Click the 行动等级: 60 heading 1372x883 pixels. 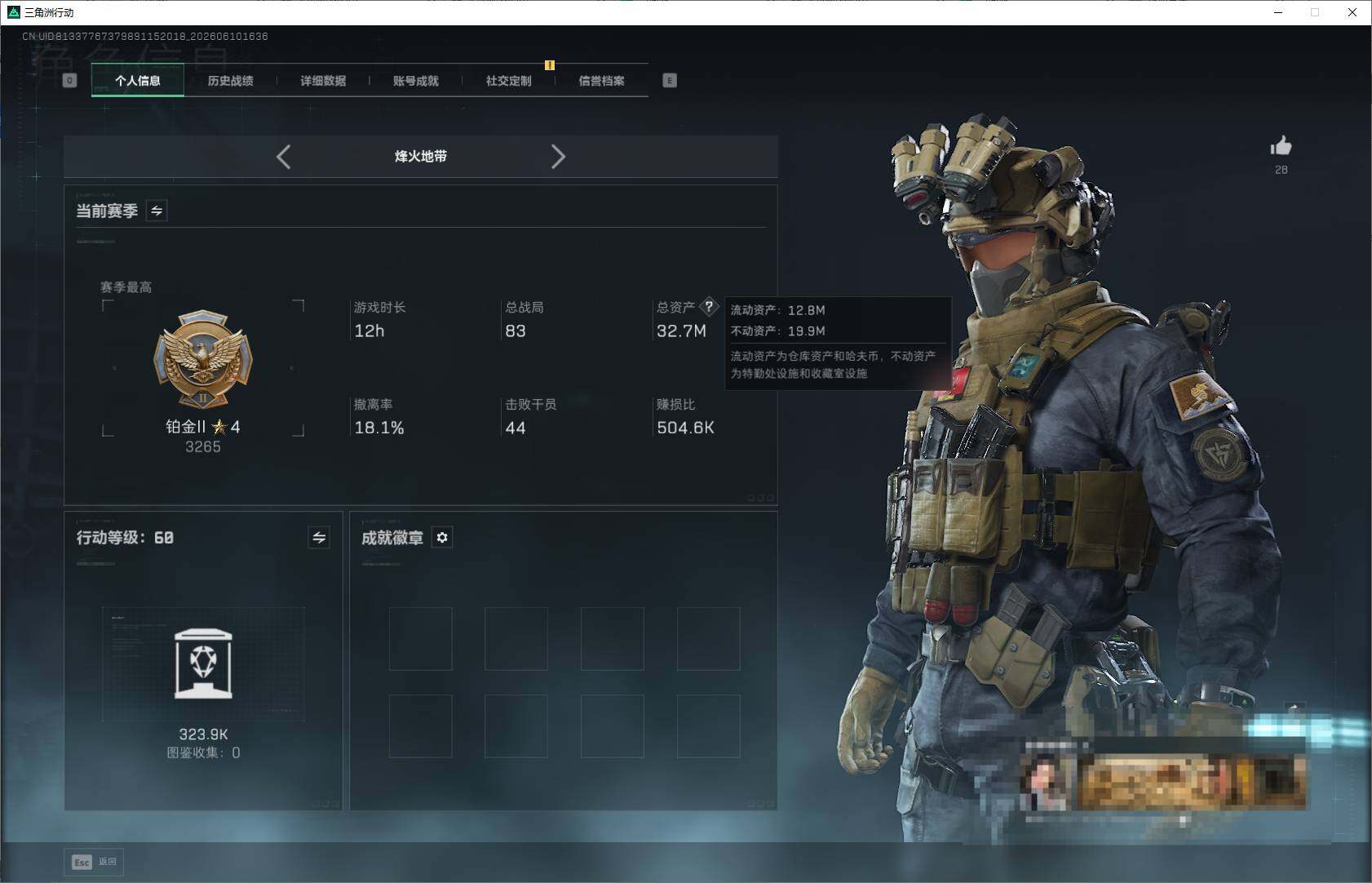pos(125,537)
